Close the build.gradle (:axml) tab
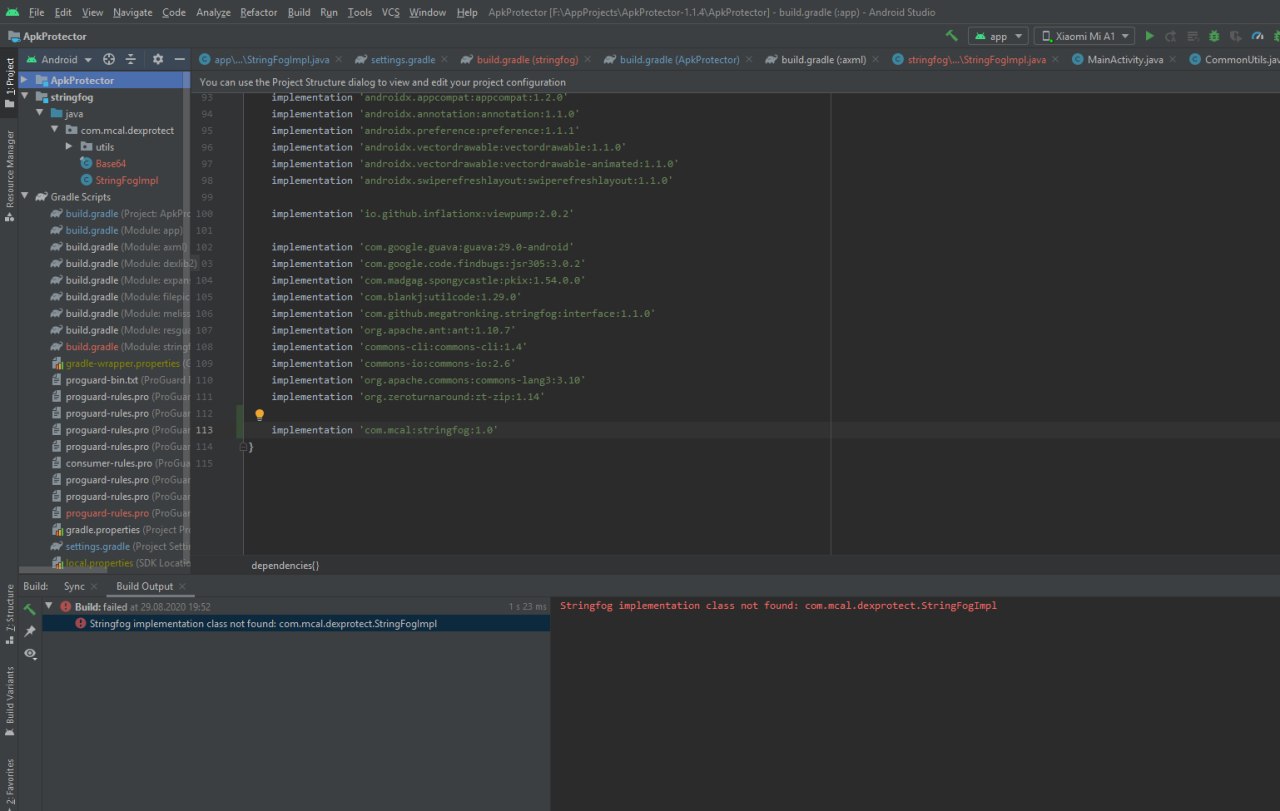This screenshot has width=1280, height=811. coord(876,60)
